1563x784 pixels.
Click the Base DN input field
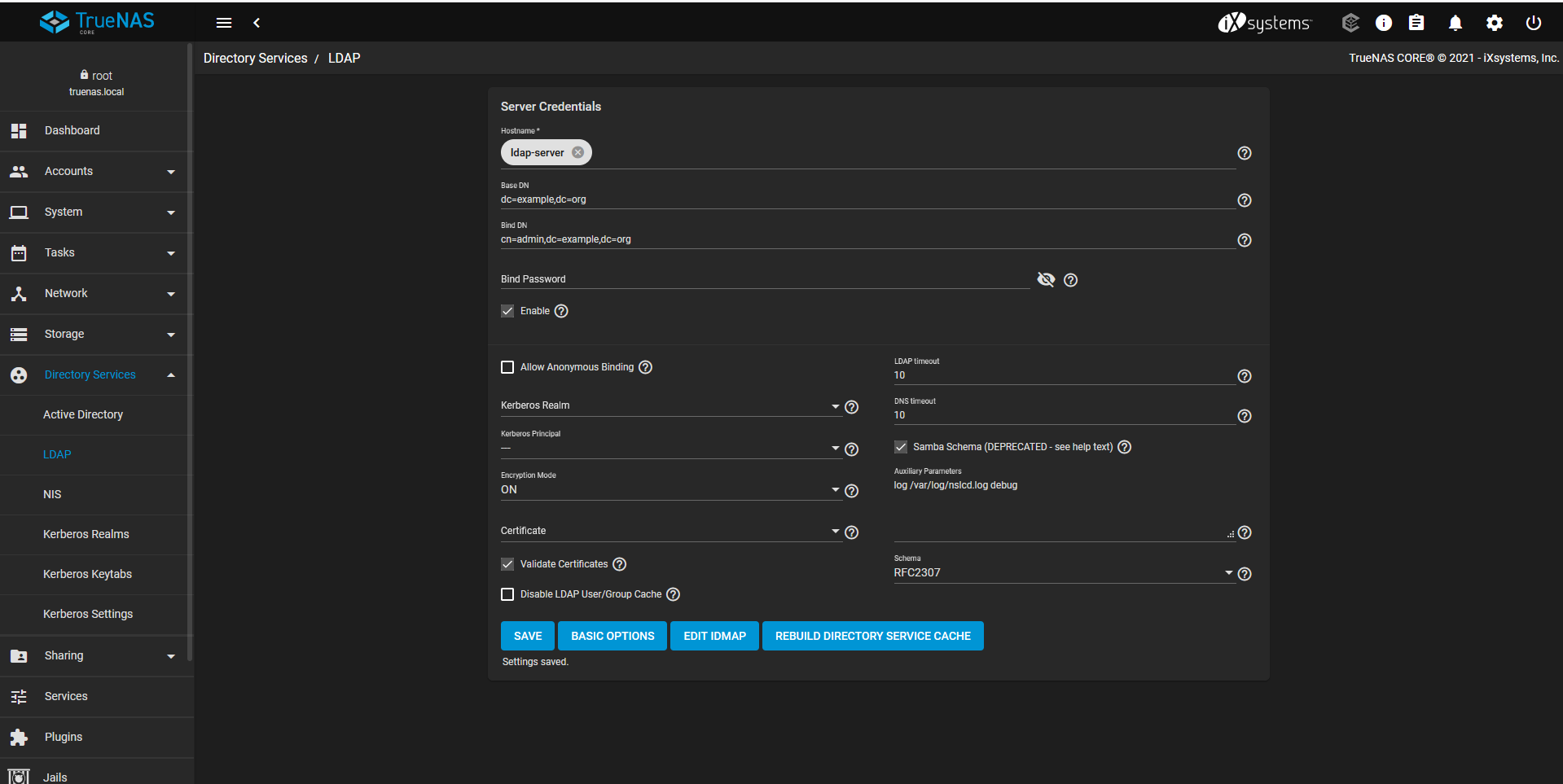tap(867, 199)
